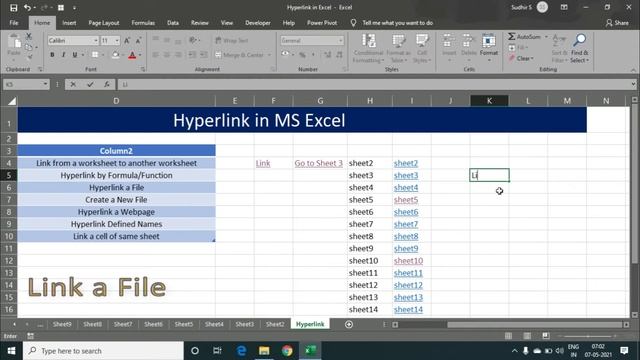The width and height of the screenshot is (640, 360).
Task: Select column K header
Action: pos(489,101)
